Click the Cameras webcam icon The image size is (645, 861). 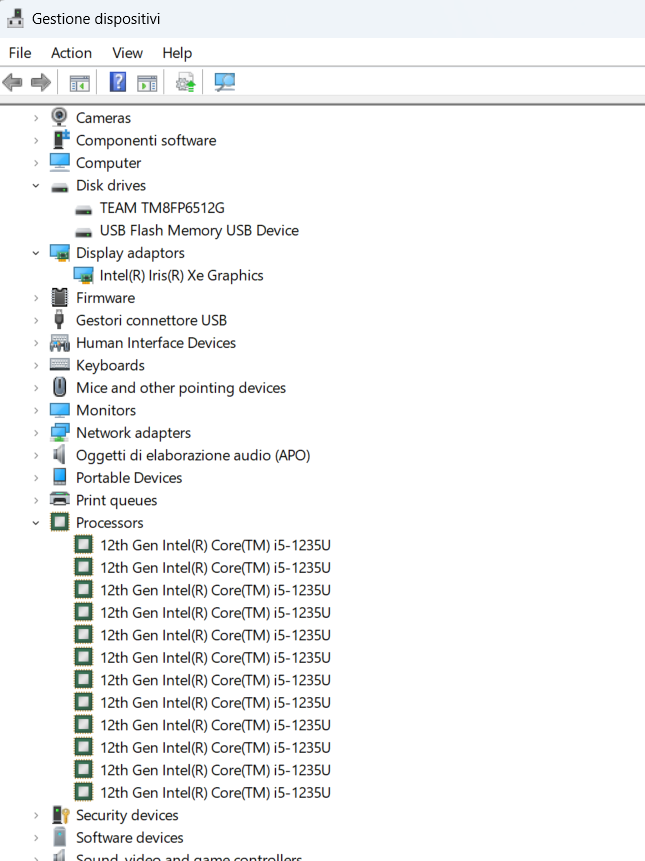click(59, 117)
